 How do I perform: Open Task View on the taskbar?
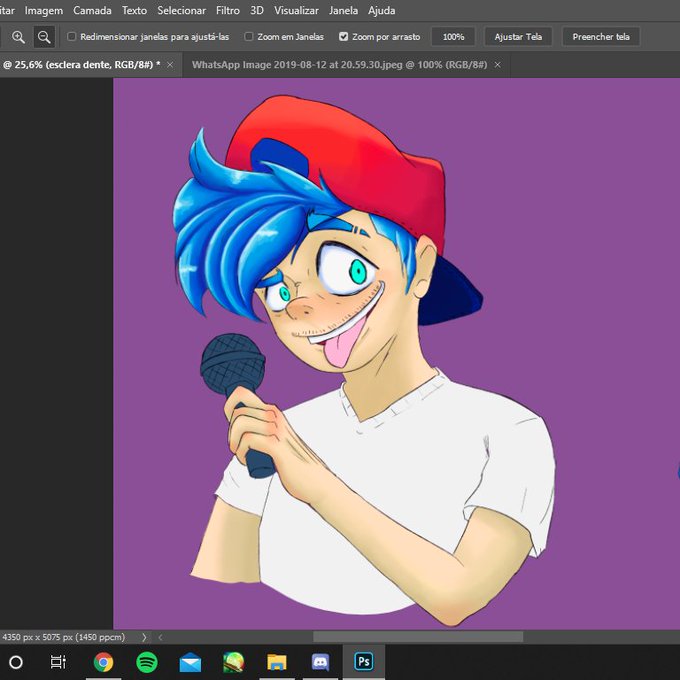click(x=58, y=662)
